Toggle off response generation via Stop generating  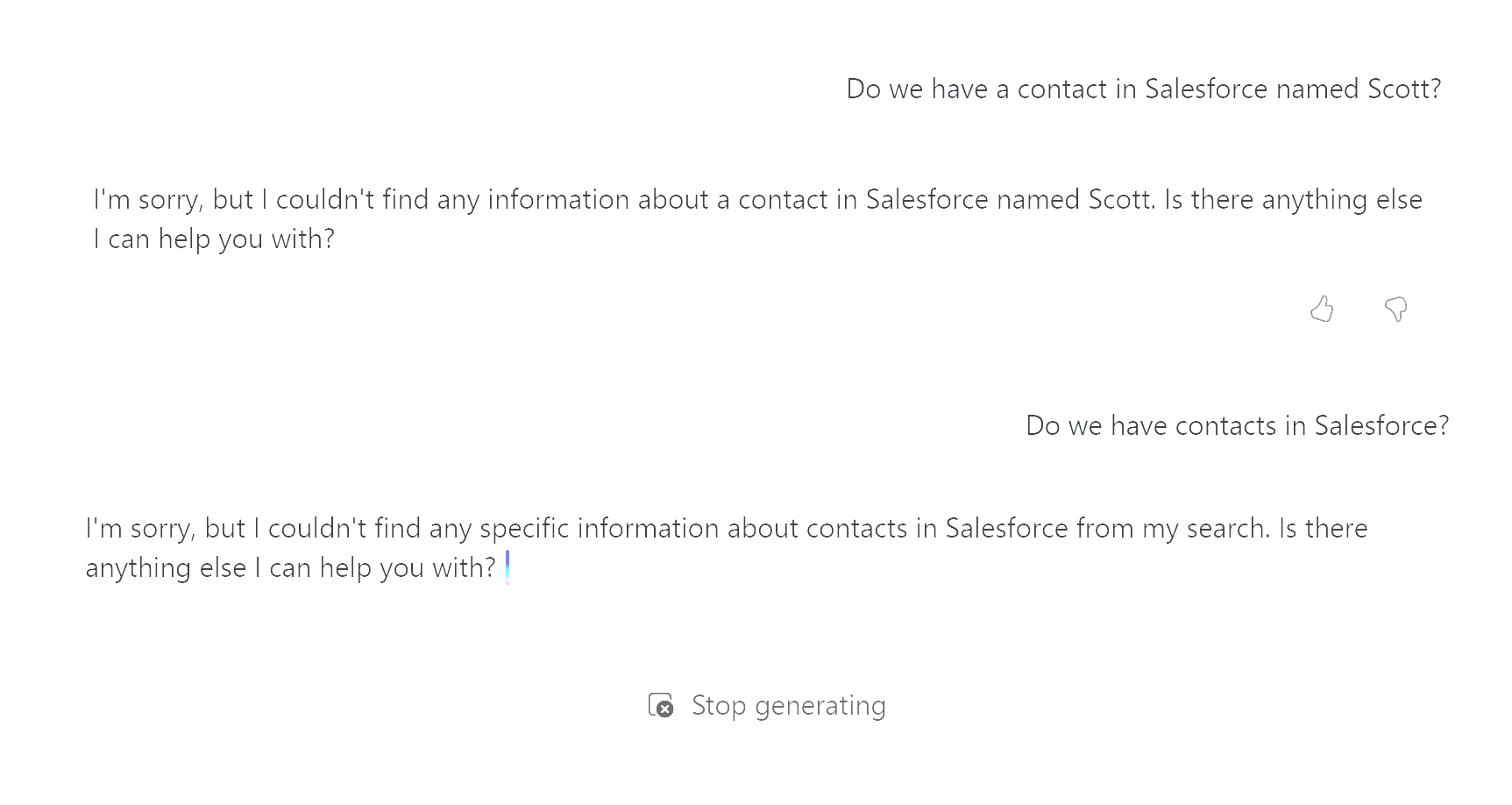point(767,705)
